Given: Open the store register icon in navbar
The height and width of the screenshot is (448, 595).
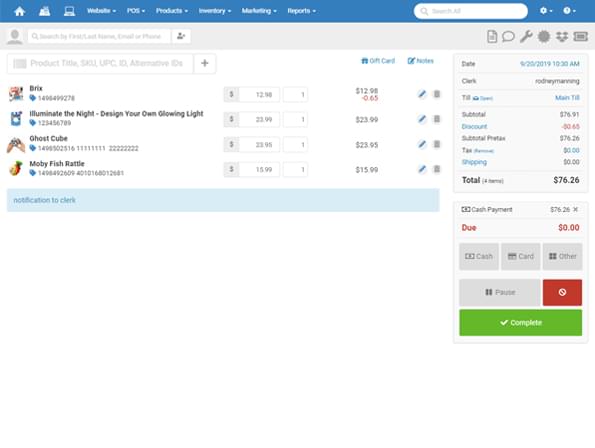Looking at the screenshot, I should [44, 11].
